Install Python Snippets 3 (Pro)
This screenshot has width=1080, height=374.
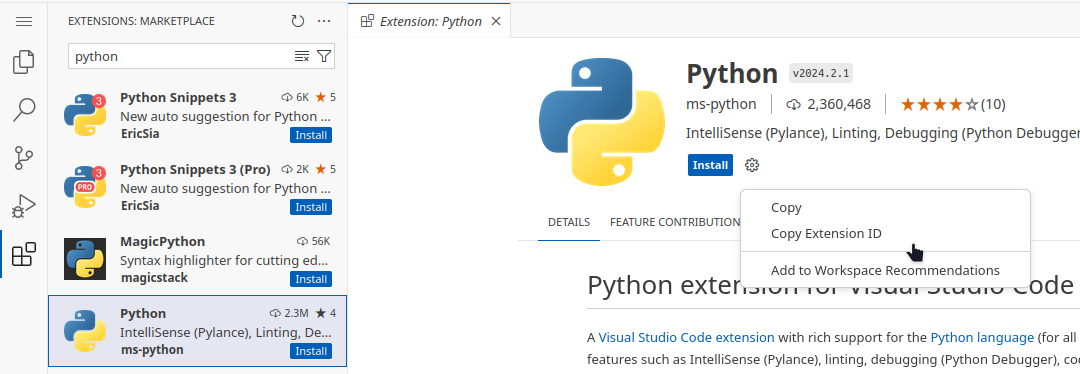pyautogui.click(x=311, y=207)
